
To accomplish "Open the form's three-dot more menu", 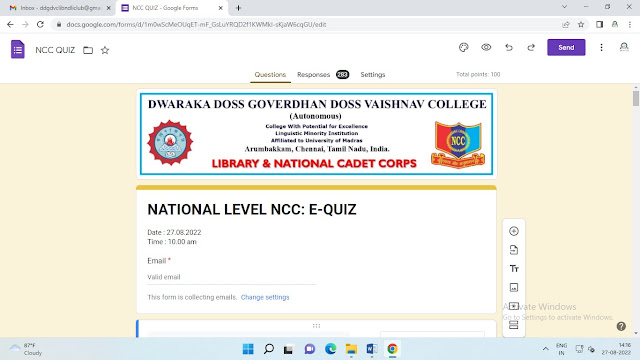I will [601, 47].
